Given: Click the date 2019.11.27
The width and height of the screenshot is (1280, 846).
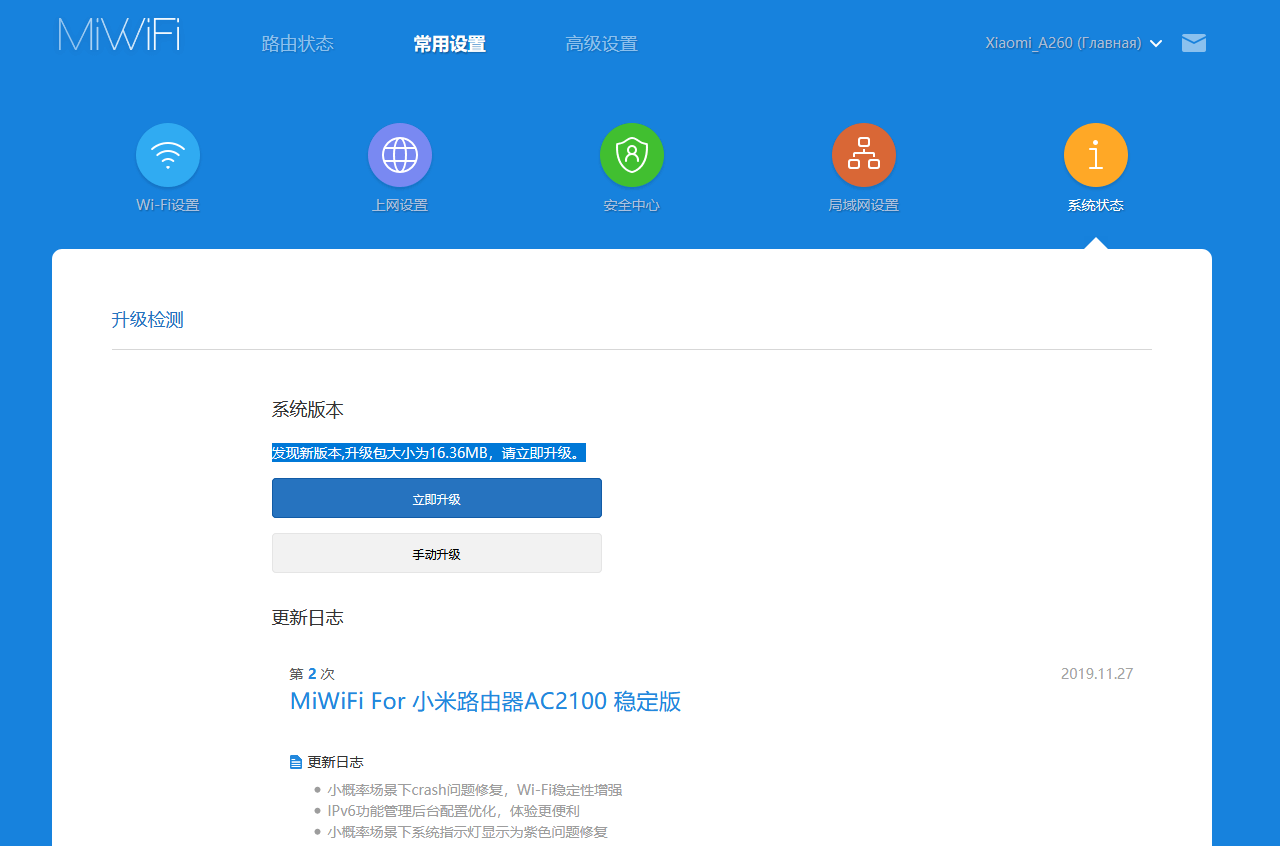Looking at the screenshot, I should pyautogui.click(x=1097, y=674).
